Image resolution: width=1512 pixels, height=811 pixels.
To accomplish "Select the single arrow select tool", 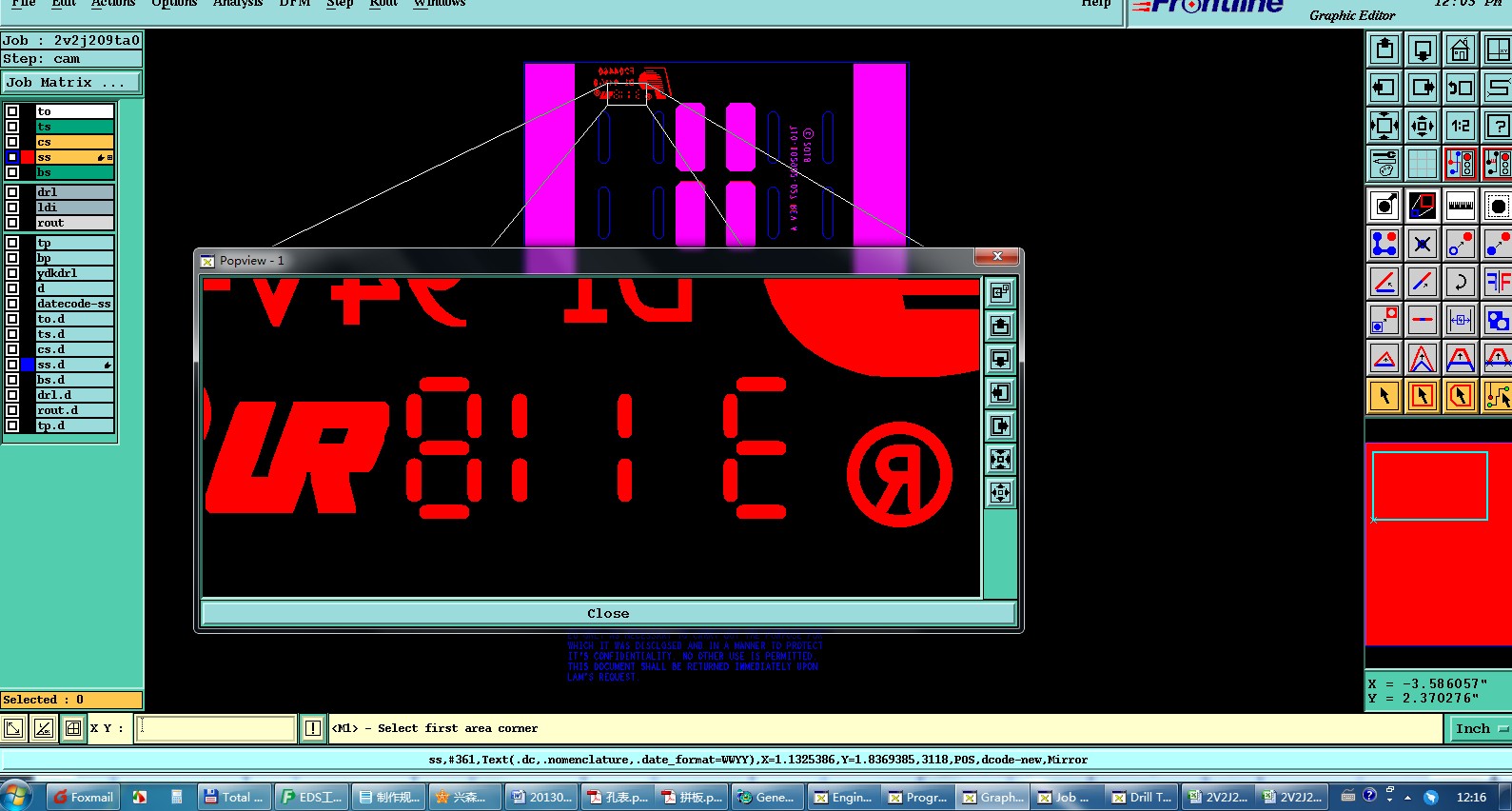I will click(1384, 396).
